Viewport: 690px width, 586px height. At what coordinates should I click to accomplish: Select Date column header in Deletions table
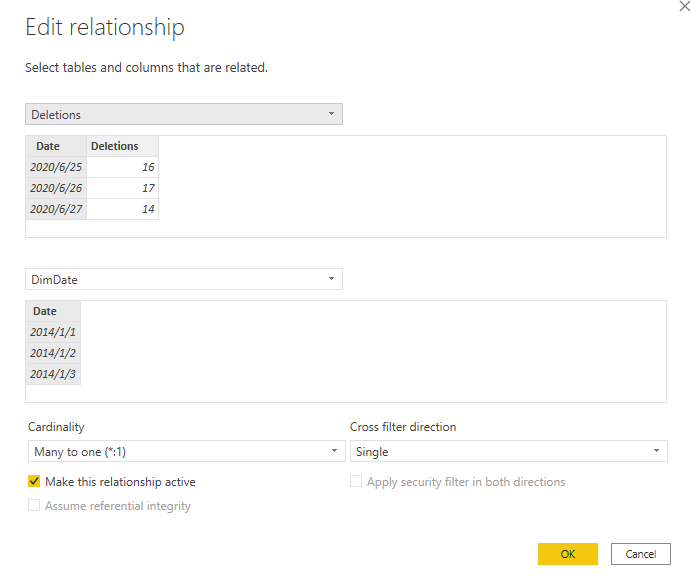pyautogui.click(x=56, y=146)
